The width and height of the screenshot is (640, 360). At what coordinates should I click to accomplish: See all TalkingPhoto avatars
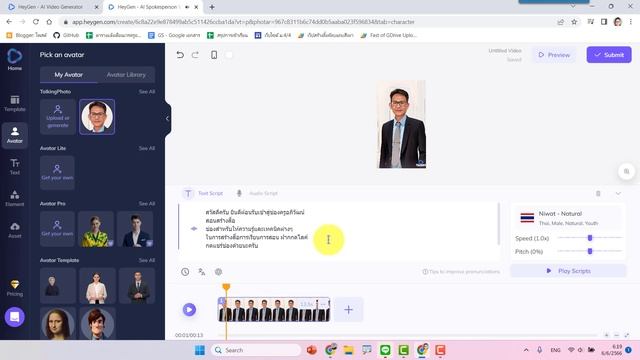pyautogui.click(x=147, y=92)
